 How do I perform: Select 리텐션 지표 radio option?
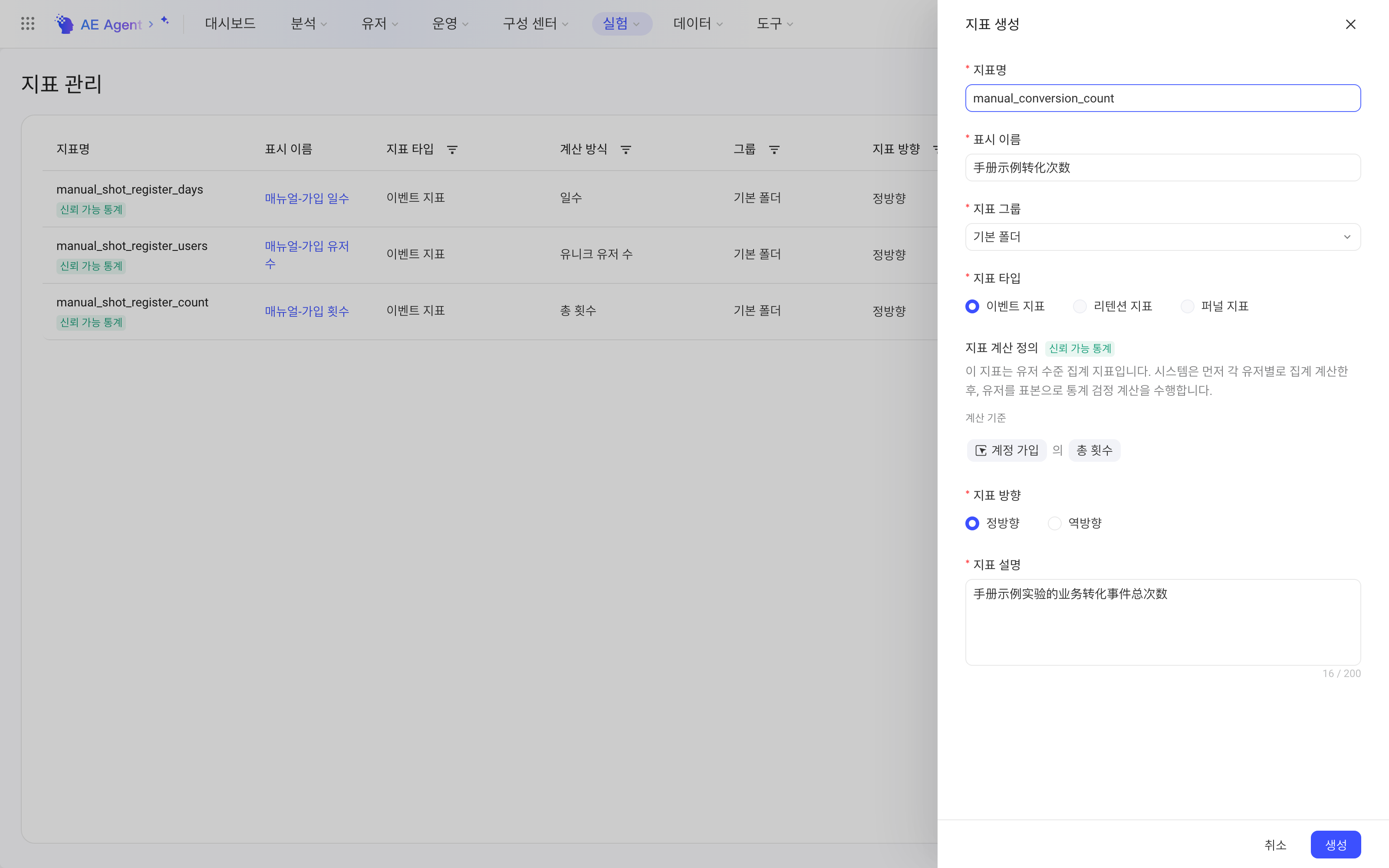tap(1080, 306)
